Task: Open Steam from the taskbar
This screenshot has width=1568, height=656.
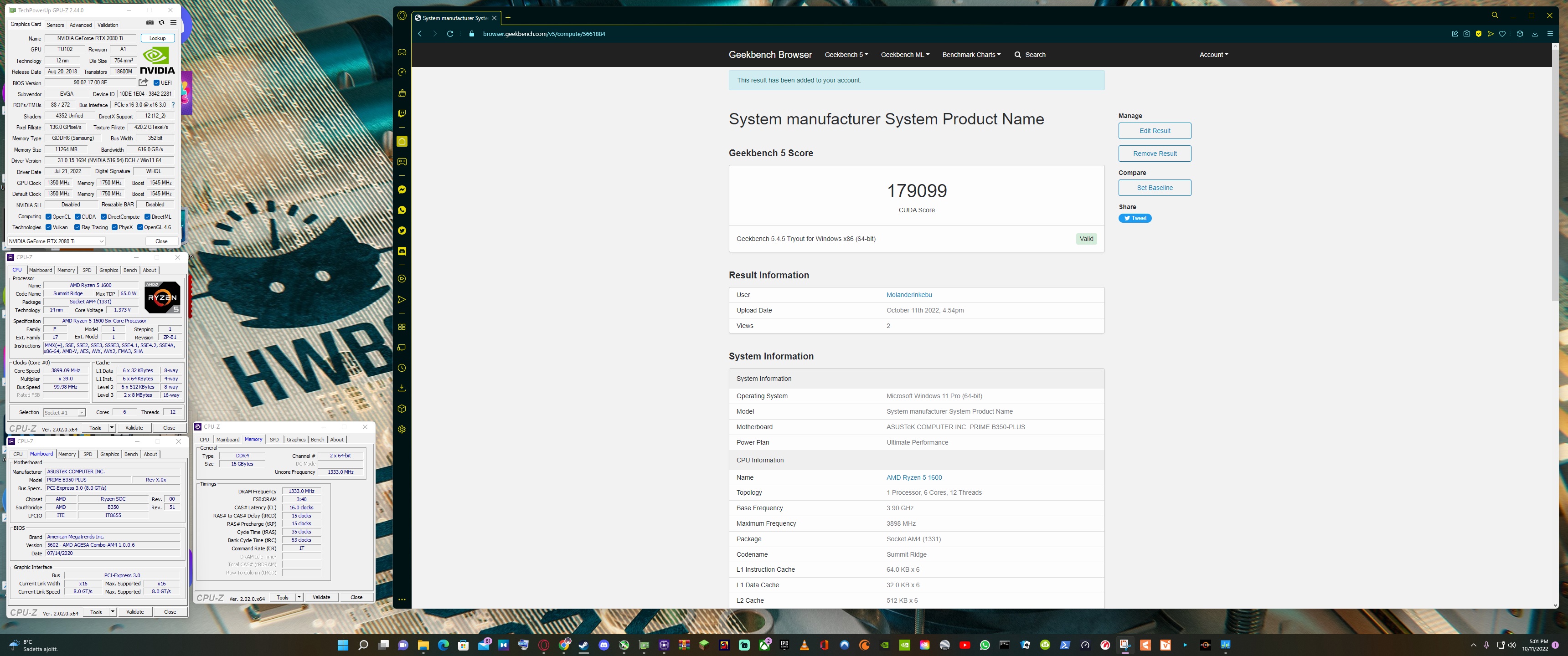Action: pos(584,645)
